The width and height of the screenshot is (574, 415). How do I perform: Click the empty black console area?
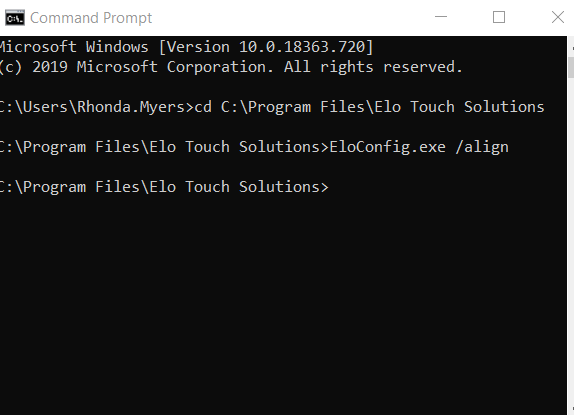282,300
